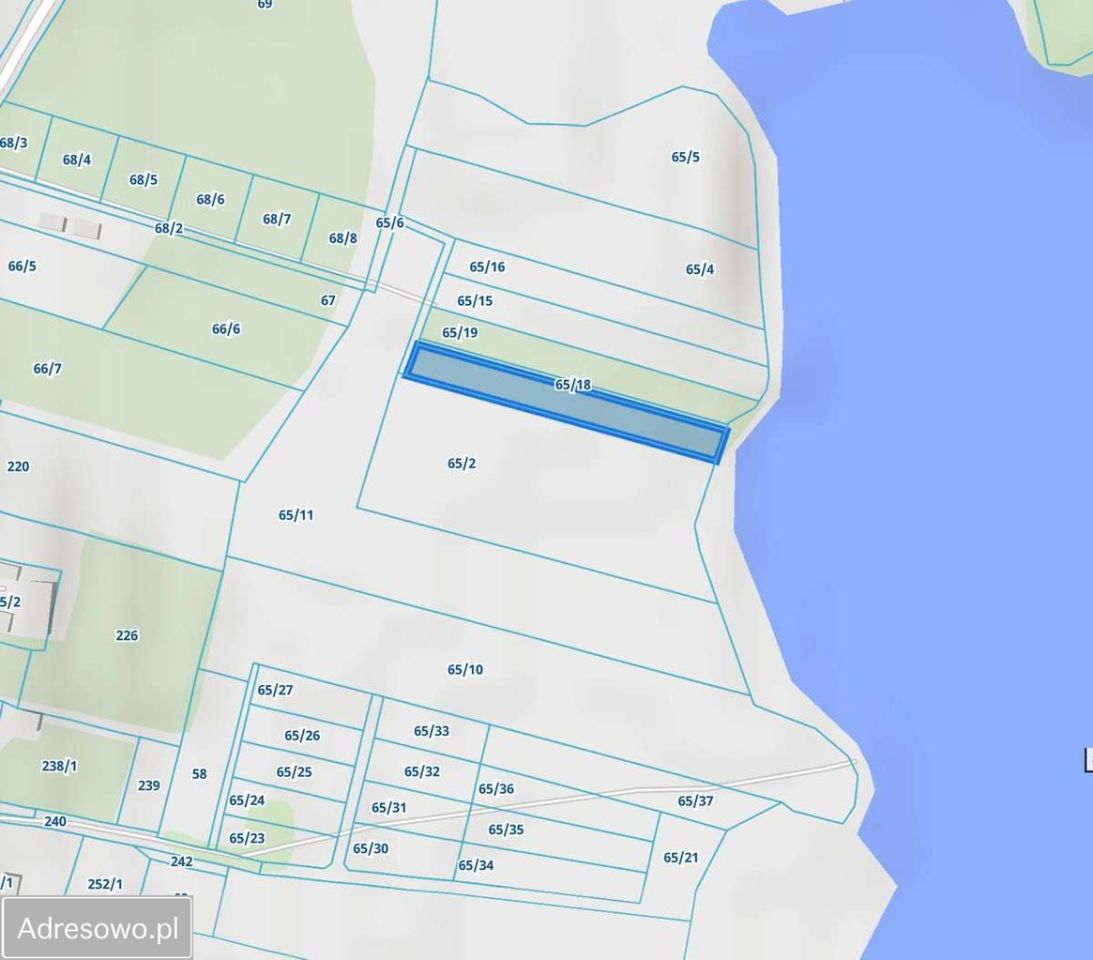Screen dimensions: 1093x960
Task: Click parcel label 65/4
Action: pyautogui.click(x=700, y=269)
